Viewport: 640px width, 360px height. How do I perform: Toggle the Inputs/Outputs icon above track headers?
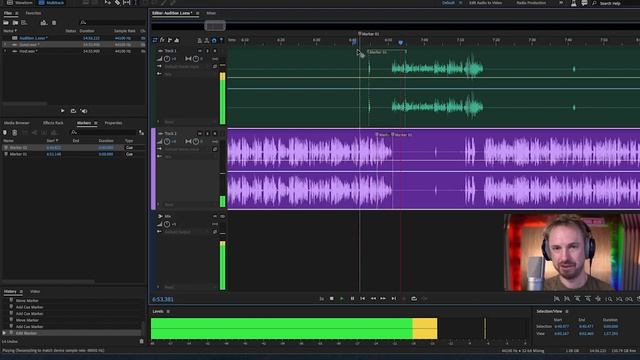(x=155, y=40)
